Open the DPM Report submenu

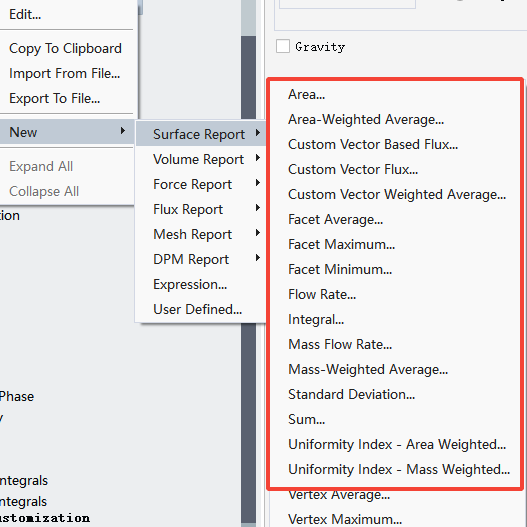[201, 259]
